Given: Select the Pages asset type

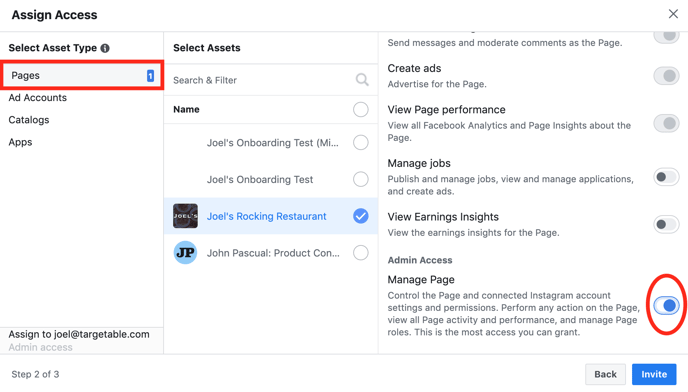Looking at the screenshot, I should pos(82,76).
